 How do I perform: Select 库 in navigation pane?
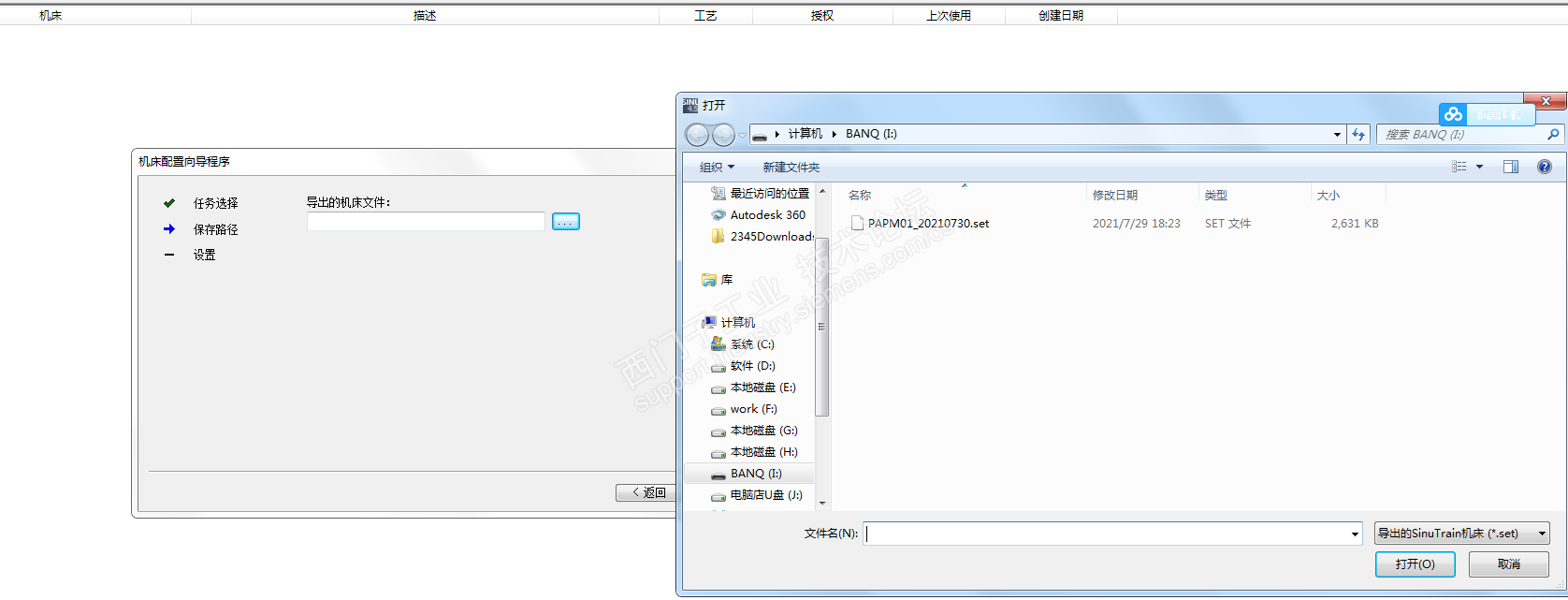(717, 279)
